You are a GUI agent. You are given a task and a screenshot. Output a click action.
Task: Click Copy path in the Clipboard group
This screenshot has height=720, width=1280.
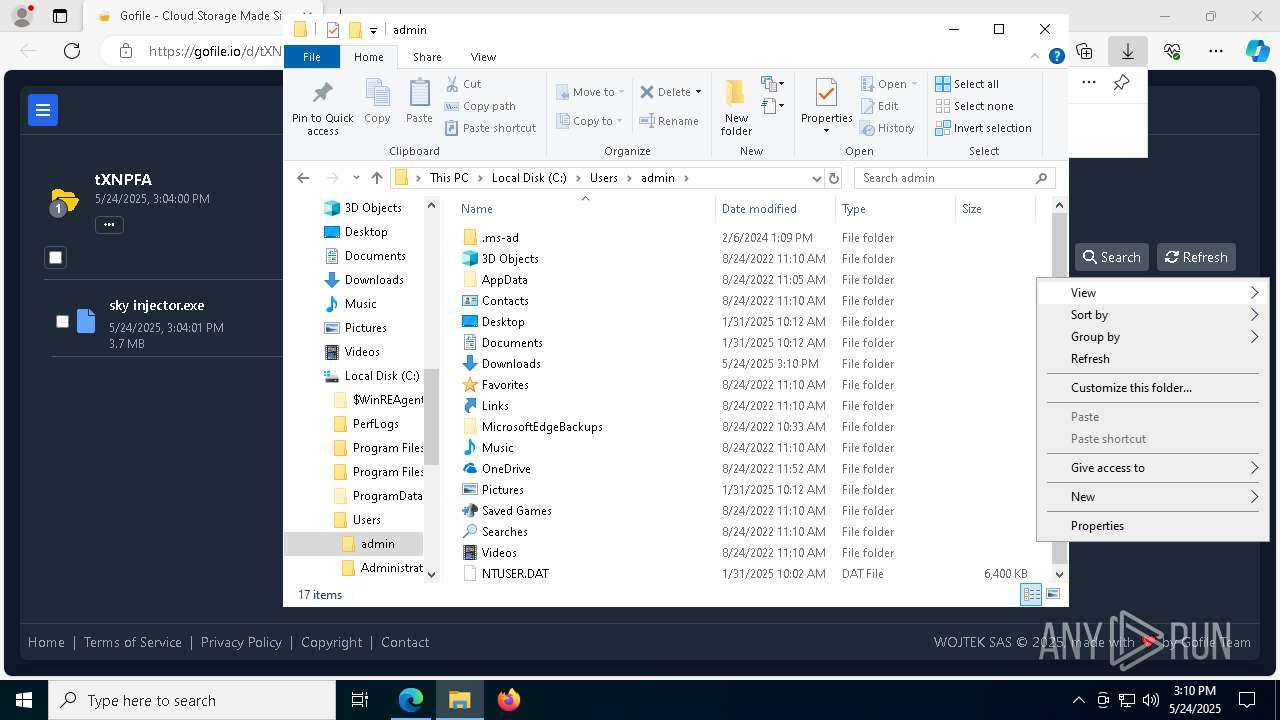[x=480, y=106]
